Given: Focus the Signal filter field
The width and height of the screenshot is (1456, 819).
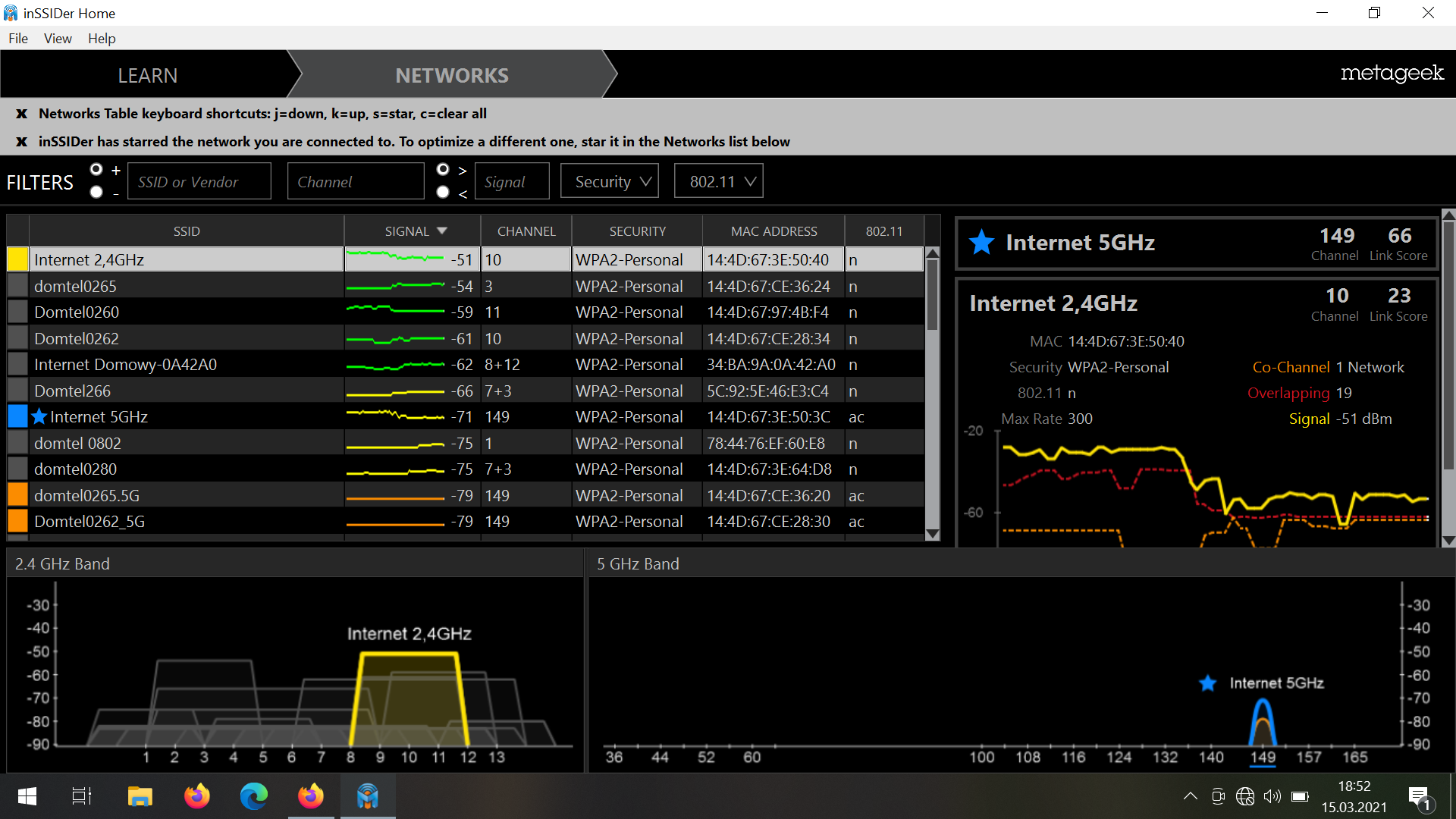Looking at the screenshot, I should [512, 181].
